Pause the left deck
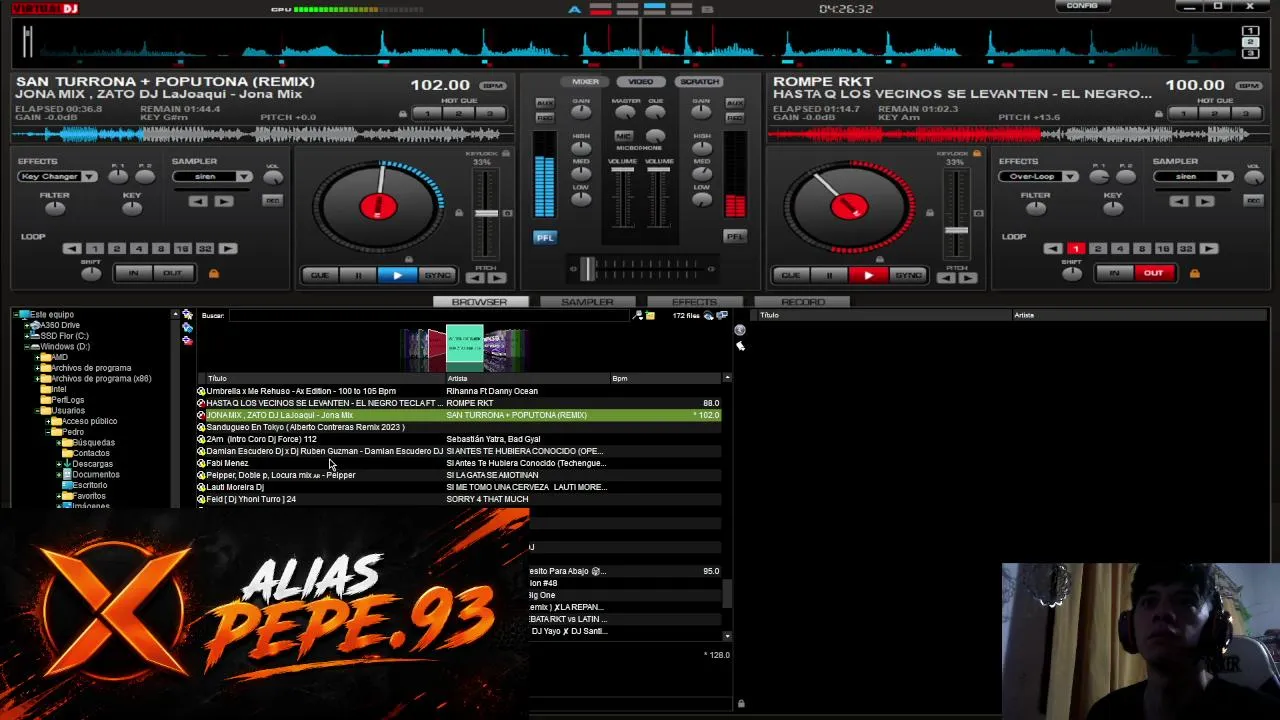This screenshot has width=1280, height=720. 358,275
